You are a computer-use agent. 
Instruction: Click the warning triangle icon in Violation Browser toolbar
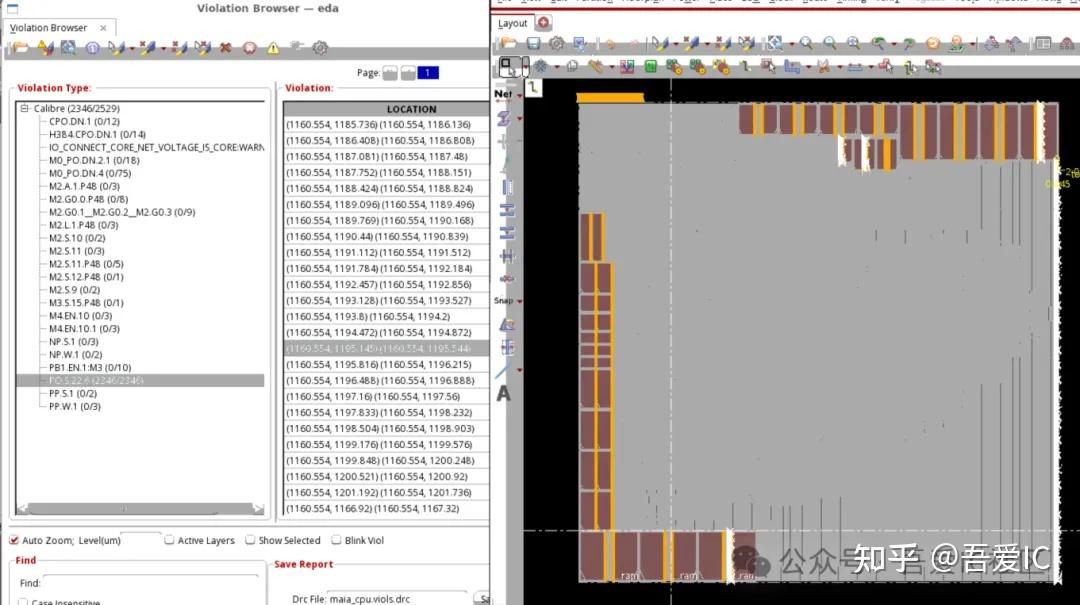272,47
